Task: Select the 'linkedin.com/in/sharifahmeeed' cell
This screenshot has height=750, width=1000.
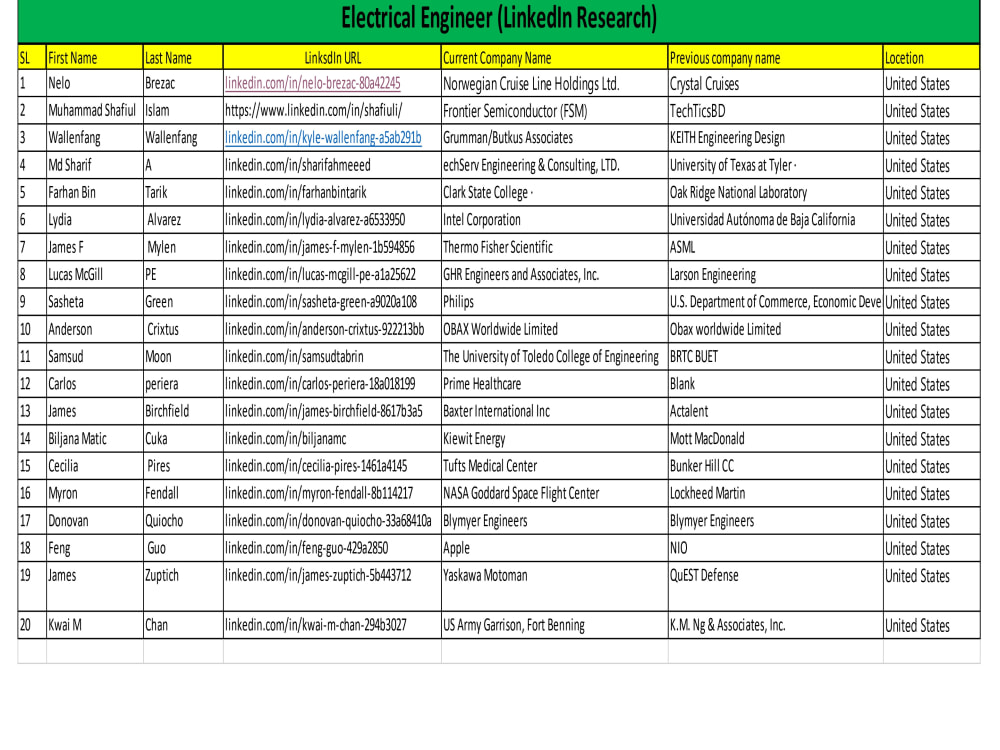Action: click(x=332, y=165)
